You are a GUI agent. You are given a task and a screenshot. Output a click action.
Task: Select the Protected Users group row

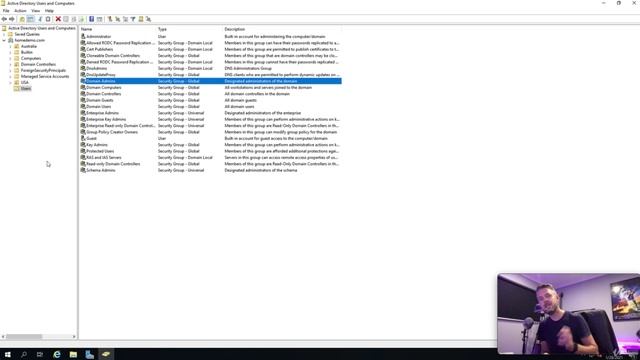(211, 151)
